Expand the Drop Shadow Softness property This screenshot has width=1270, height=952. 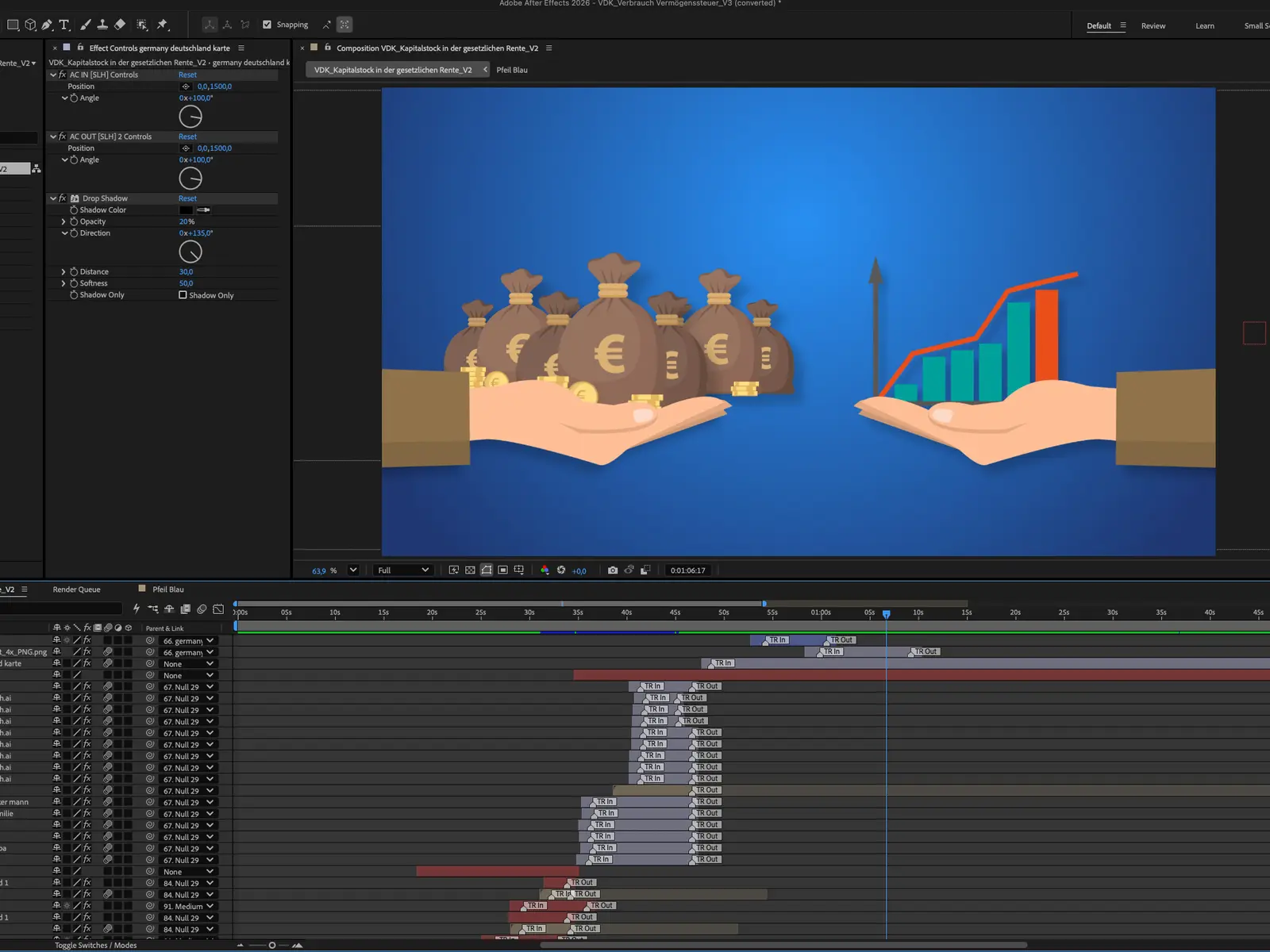63,283
